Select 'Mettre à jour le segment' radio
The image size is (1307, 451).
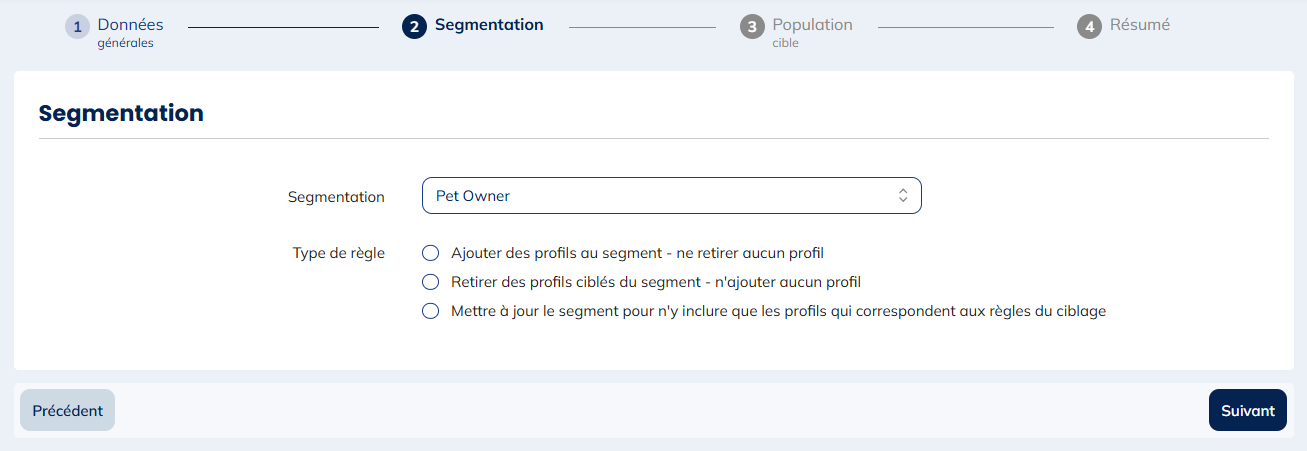[x=431, y=311]
